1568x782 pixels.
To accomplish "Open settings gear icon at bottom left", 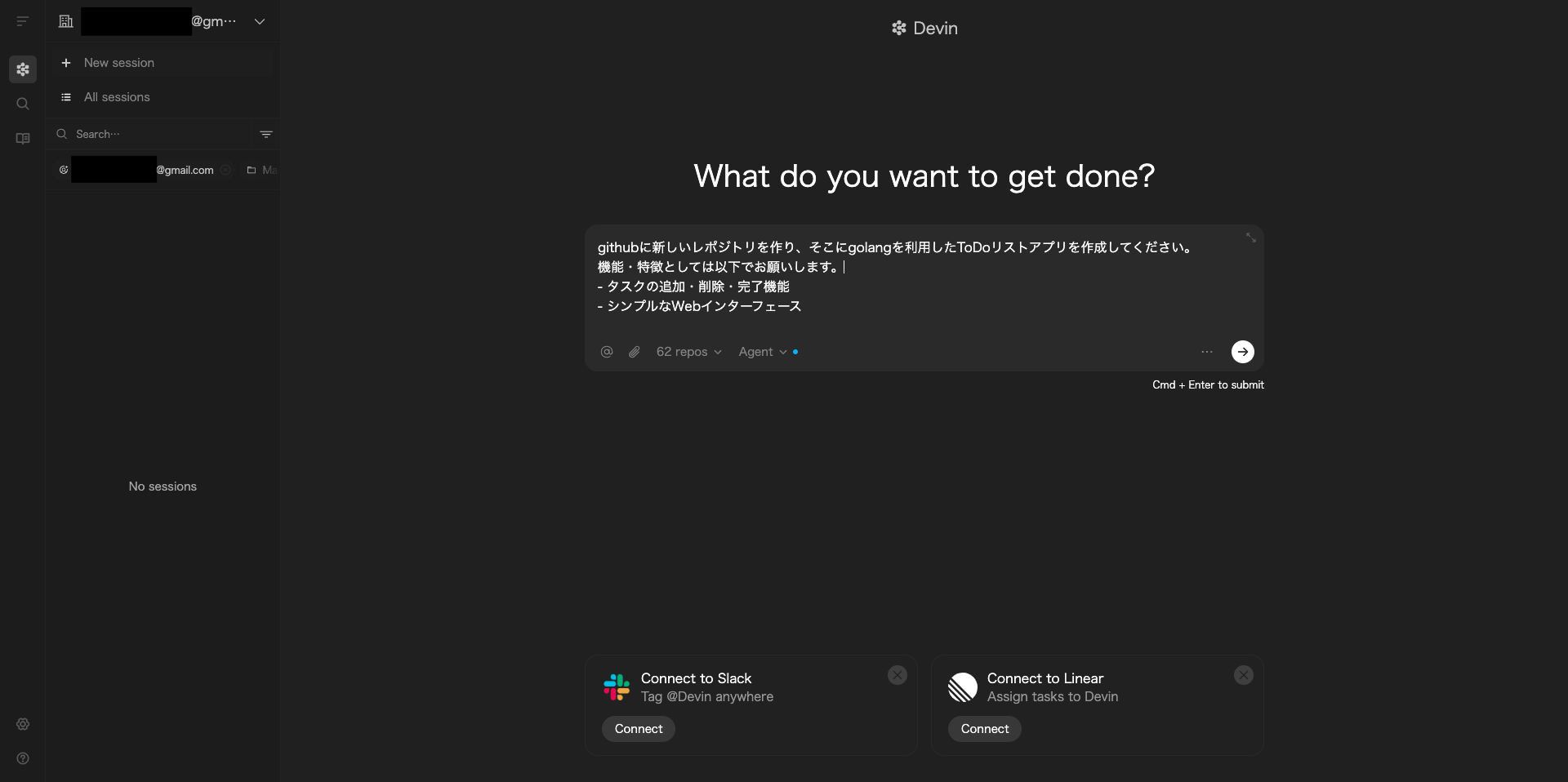I will coord(23,724).
